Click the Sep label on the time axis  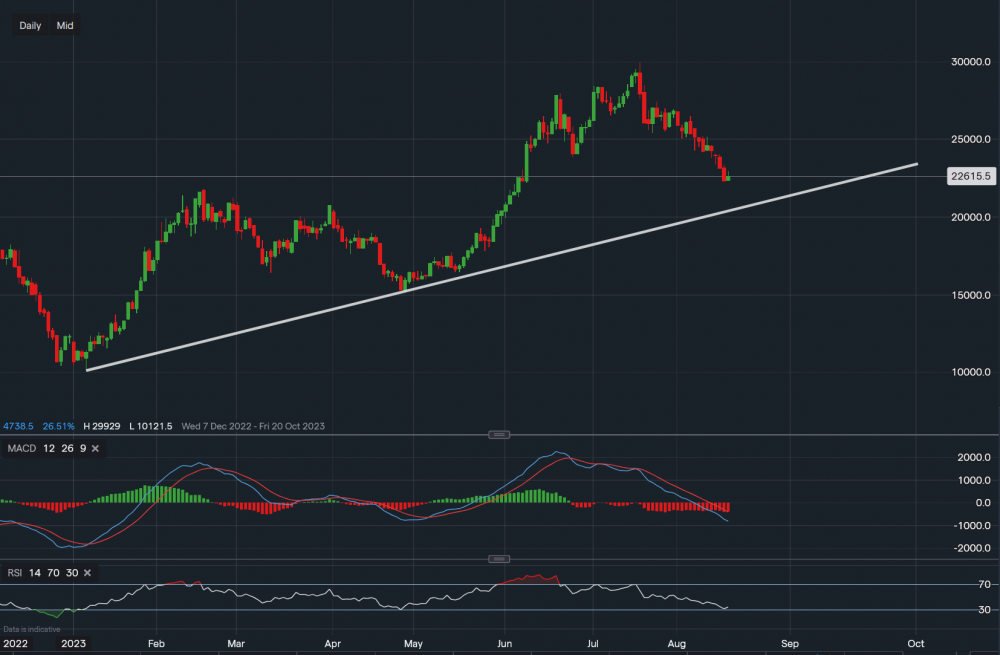(790, 643)
